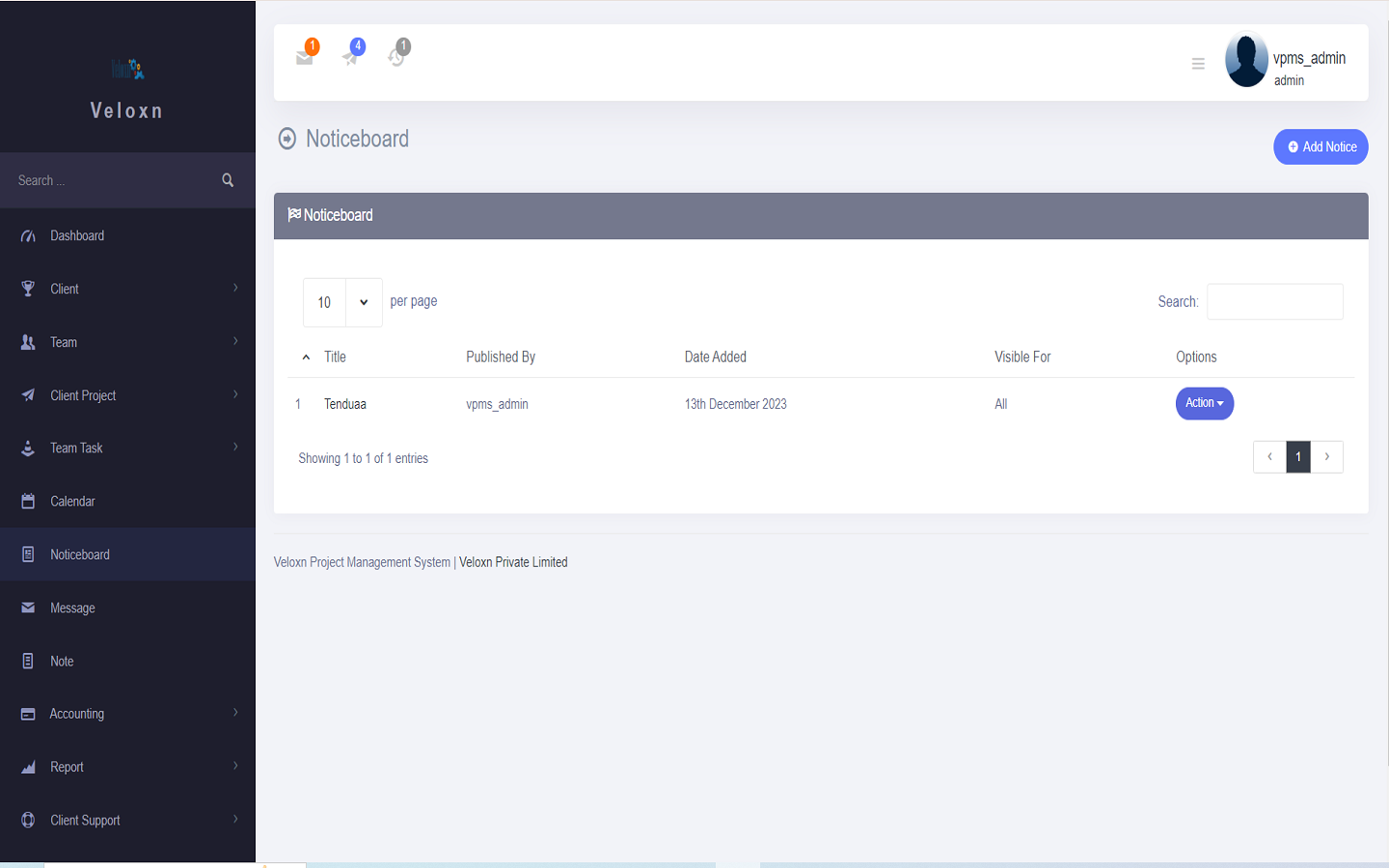This screenshot has height=868, width=1389.
Task: Open the vpms_admin profile avatar
Action: click(x=1246, y=59)
